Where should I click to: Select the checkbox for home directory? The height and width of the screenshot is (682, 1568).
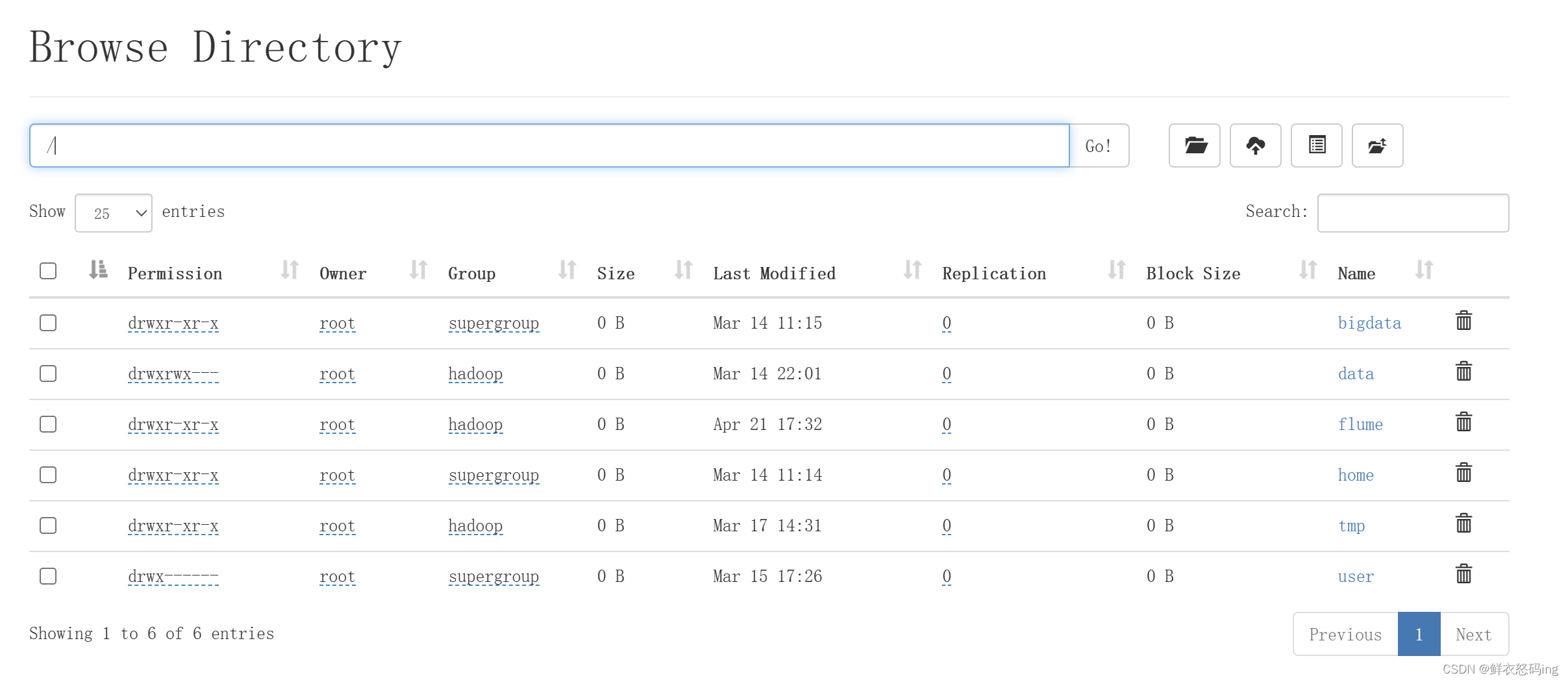[48, 475]
